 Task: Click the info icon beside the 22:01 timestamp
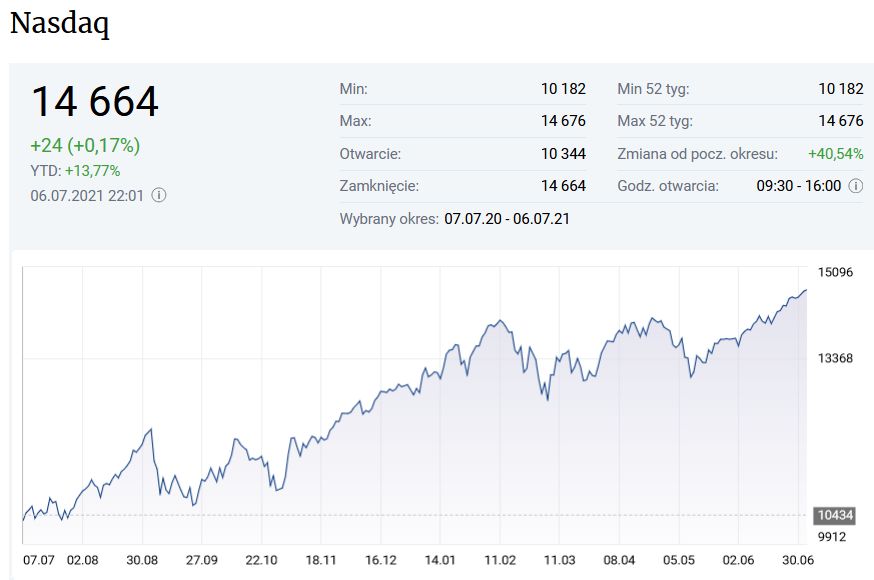coord(159,195)
